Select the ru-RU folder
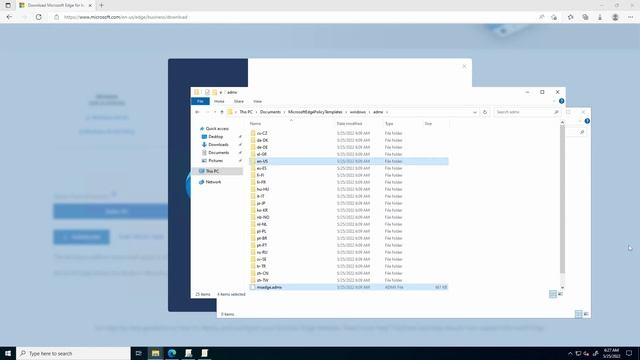 [x=262, y=252]
